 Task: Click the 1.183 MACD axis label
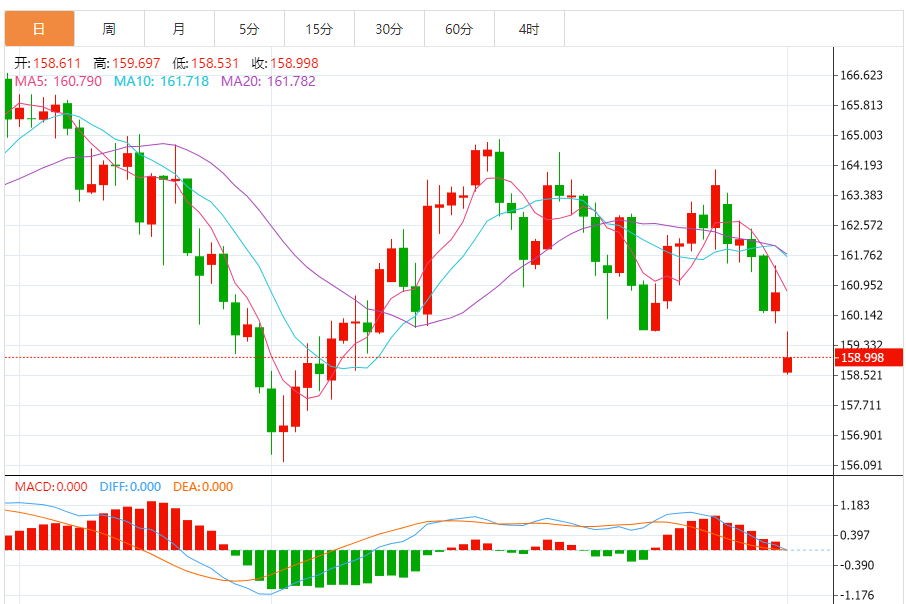coord(855,505)
